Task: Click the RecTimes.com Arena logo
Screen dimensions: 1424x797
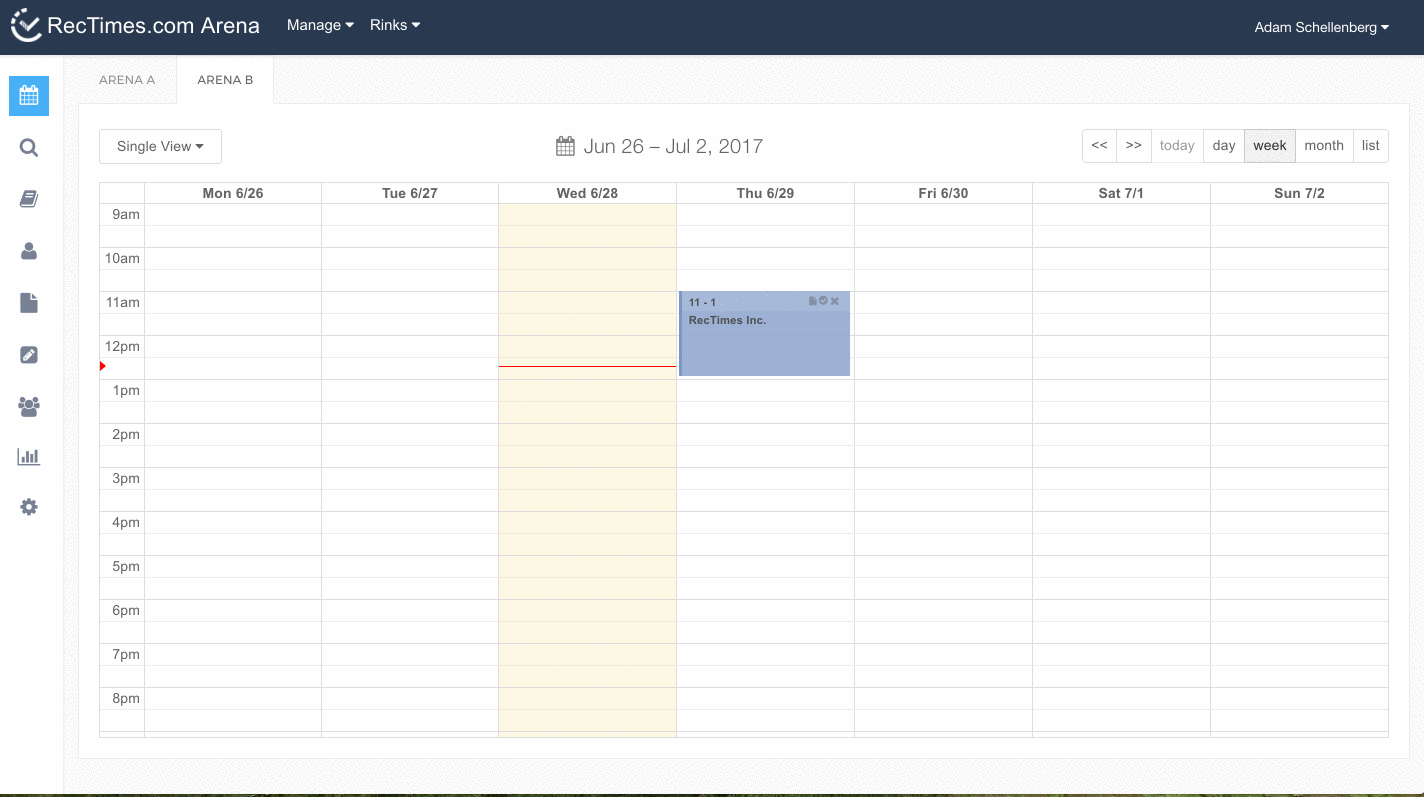Action: pyautogui.click(x=135, y=26)
